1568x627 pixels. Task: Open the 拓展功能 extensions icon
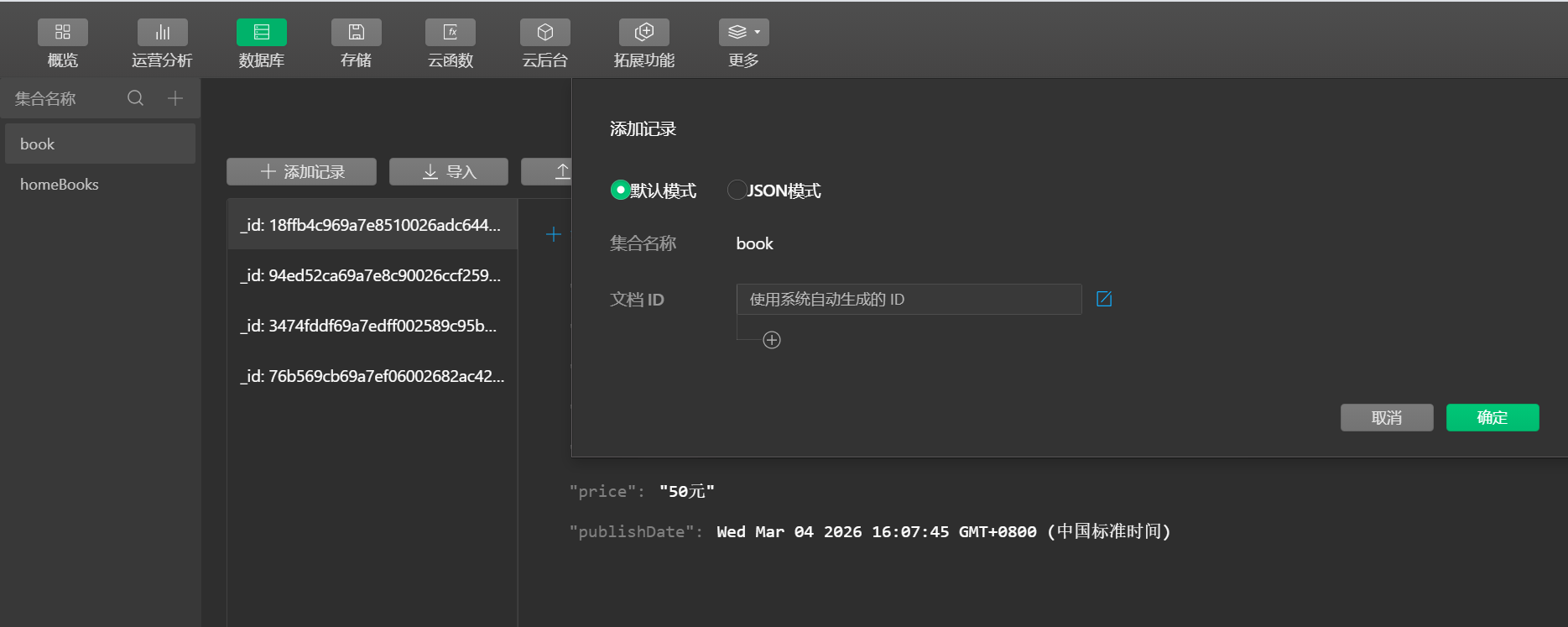pos(644,33)
